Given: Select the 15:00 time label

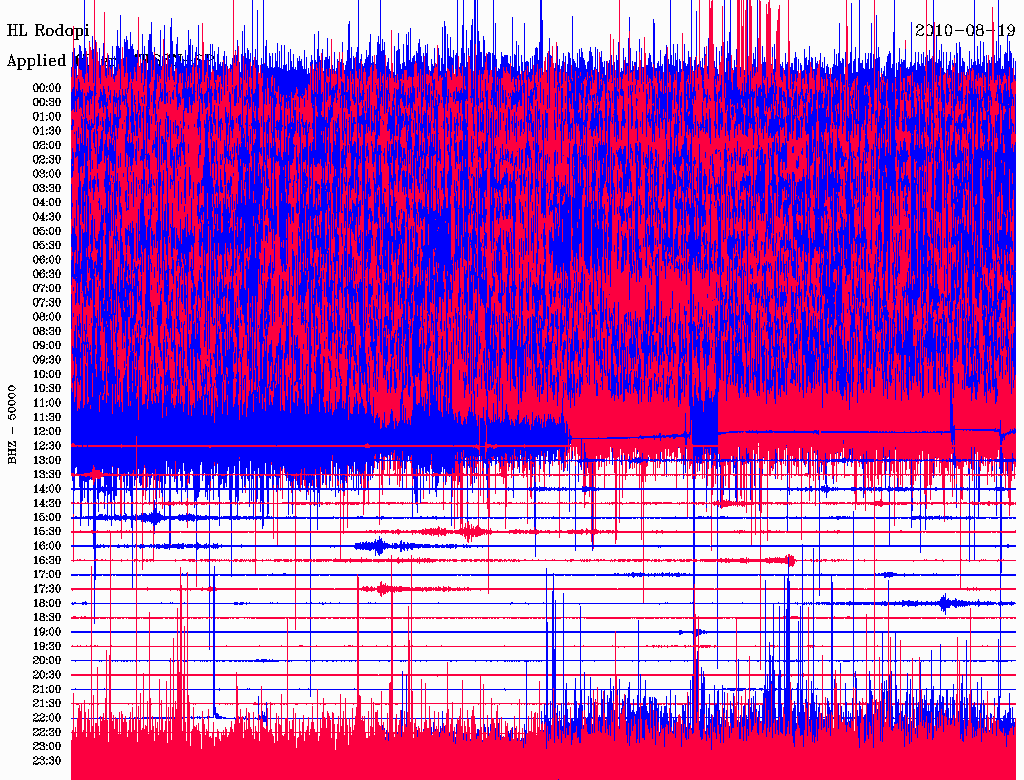Looking at the screenshot, I should (x=47, y=518).
